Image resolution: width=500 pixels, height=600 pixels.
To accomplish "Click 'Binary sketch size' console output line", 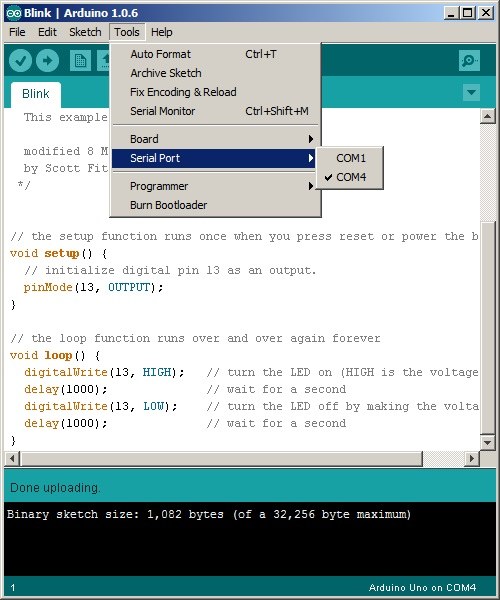I will click(x=209, y=514).
